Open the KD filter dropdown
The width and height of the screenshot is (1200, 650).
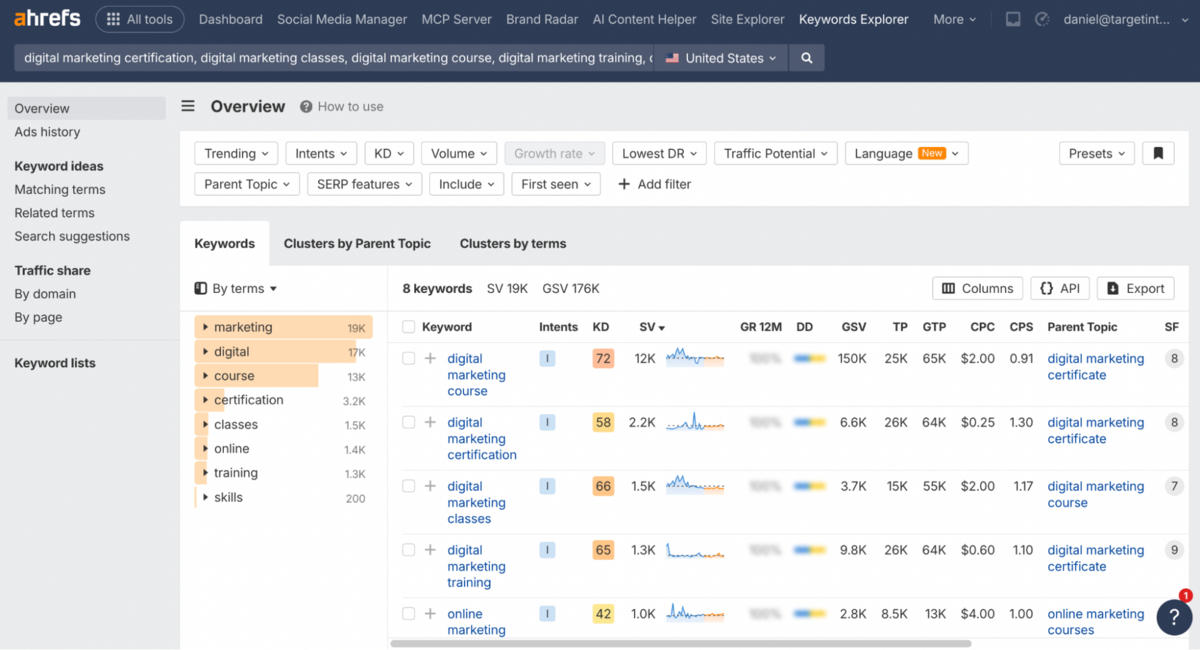389,153
